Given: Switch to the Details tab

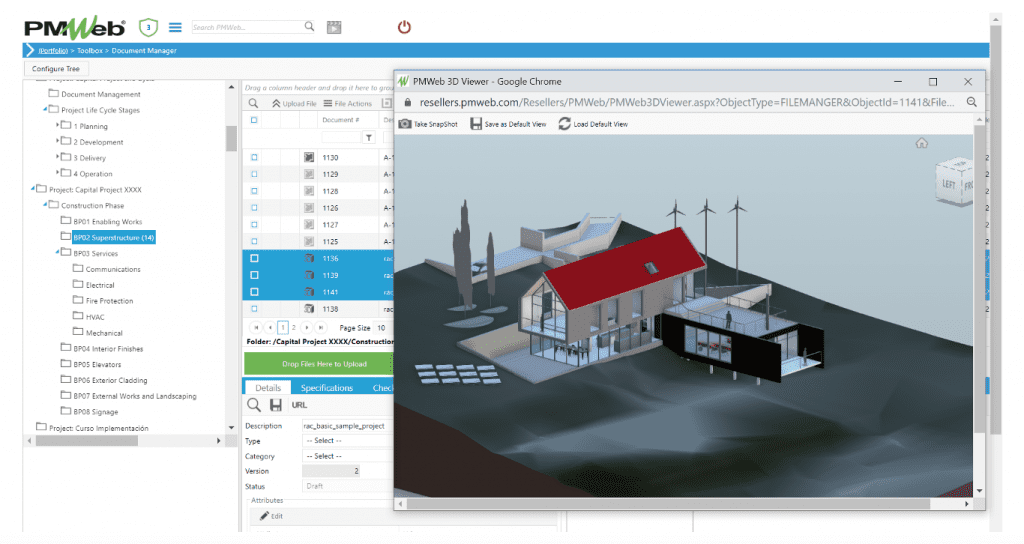Looking at the screenshot, I should coord(268,387).
